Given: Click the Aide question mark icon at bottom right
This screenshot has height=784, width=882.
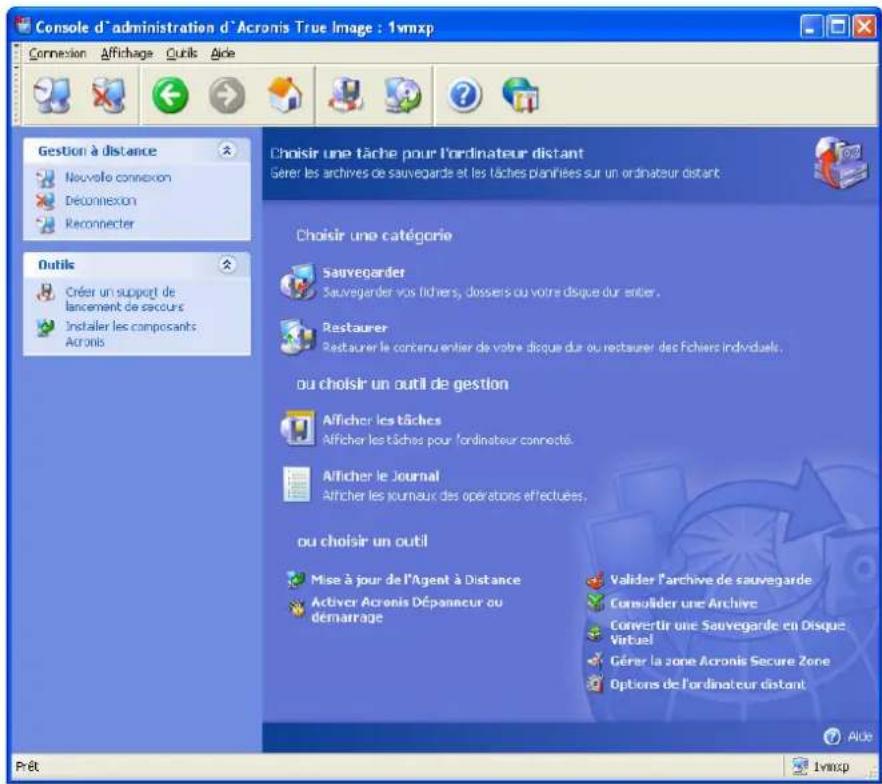Looking at the screenshot, I should 832,736.
